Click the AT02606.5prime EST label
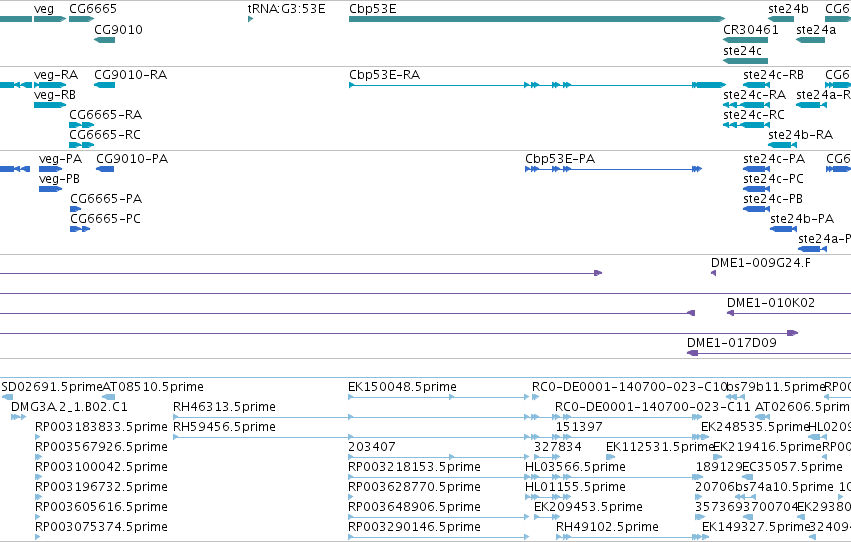Screen dimensions: 851x542 click(x=803, y=407)
